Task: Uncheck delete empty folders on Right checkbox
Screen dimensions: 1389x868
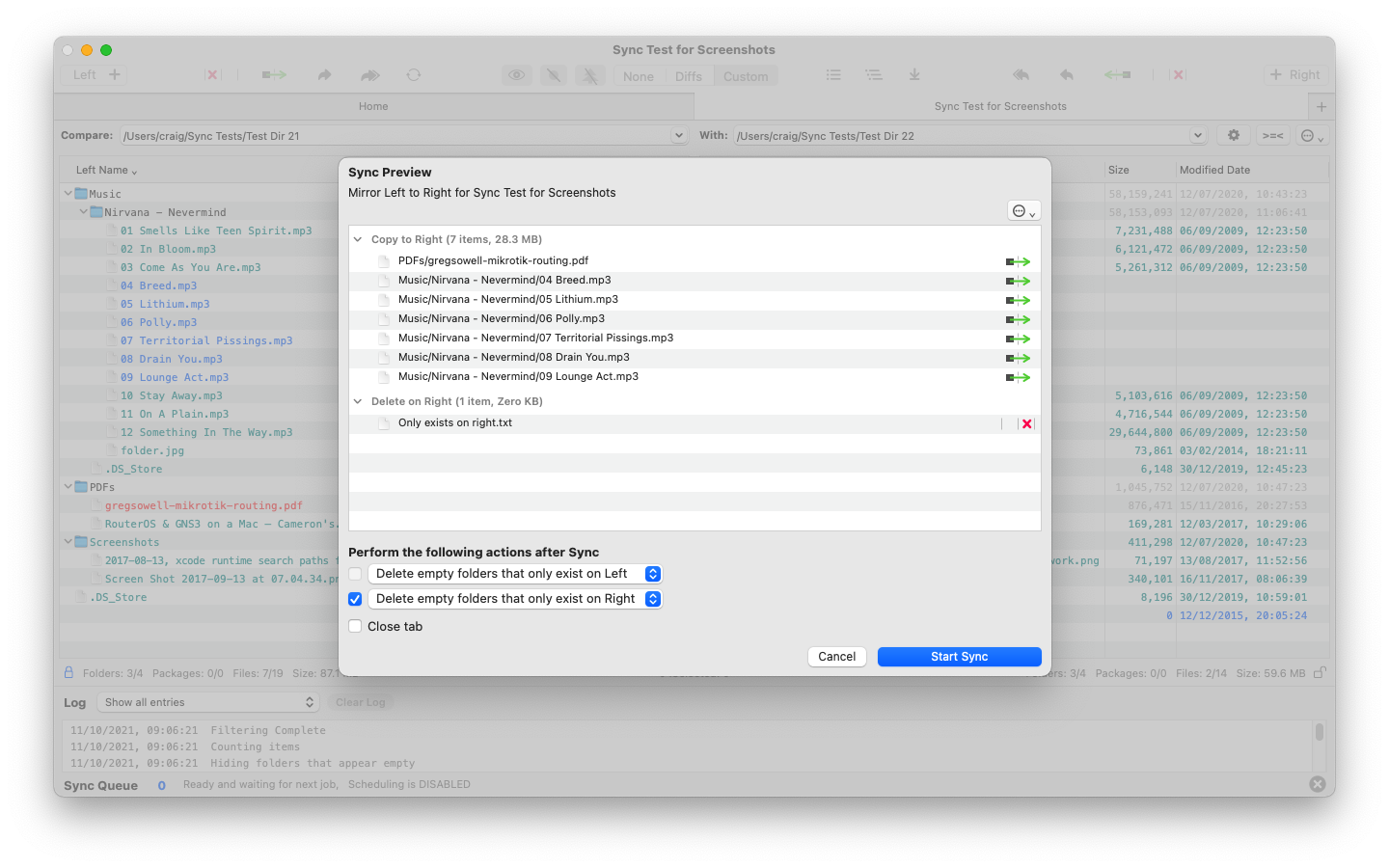Action: pos(355,599)
